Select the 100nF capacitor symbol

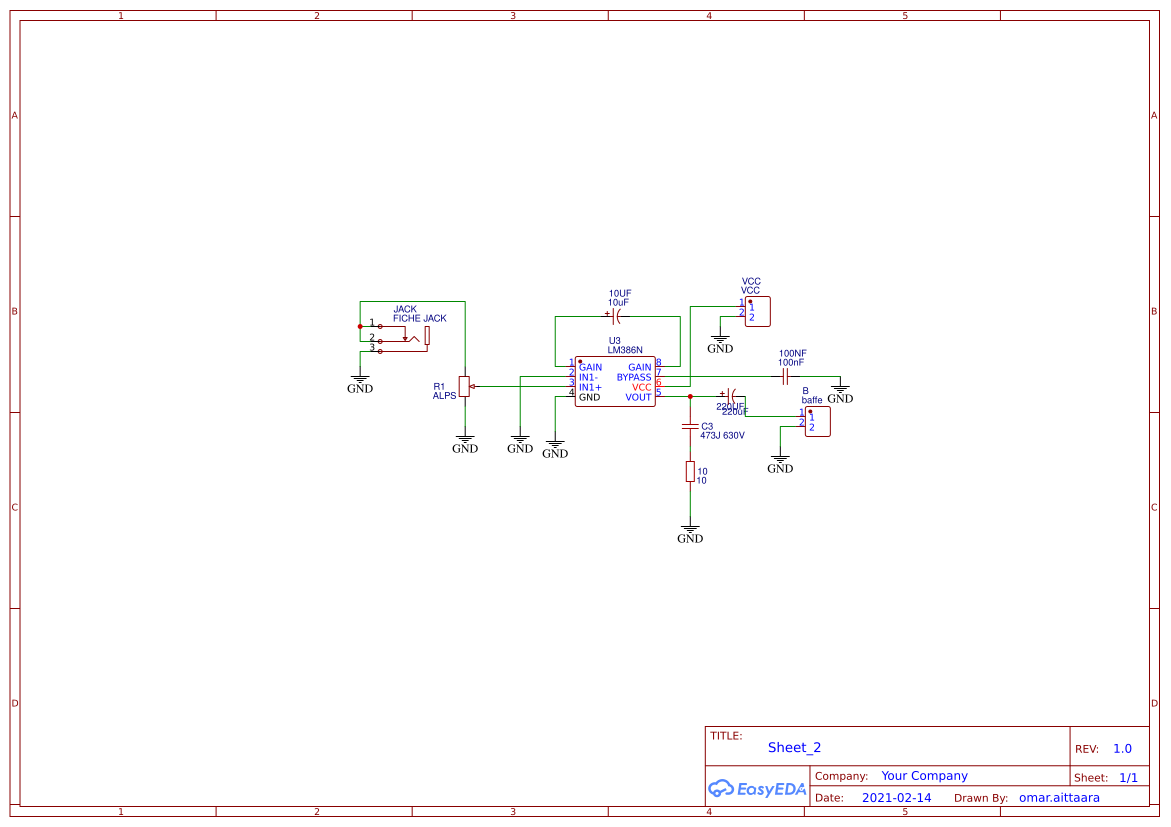(785, 376)
